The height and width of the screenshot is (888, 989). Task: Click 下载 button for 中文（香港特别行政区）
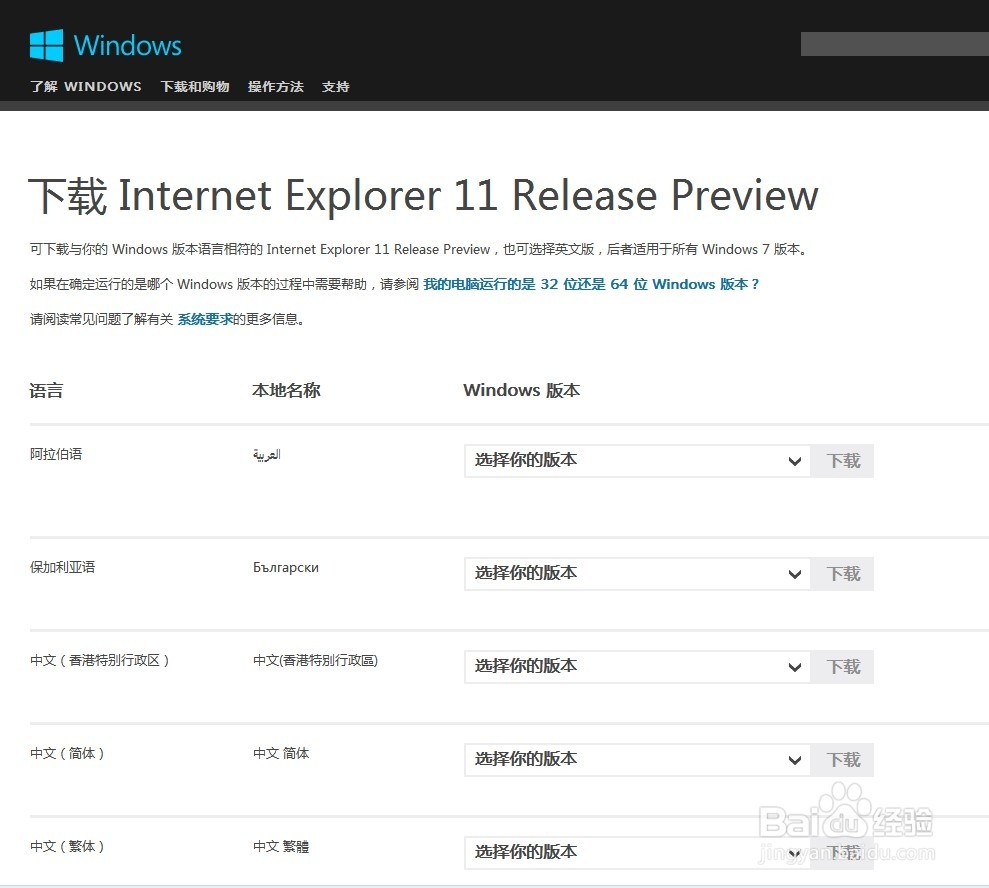pyautogui.click(x=843, y=667)
